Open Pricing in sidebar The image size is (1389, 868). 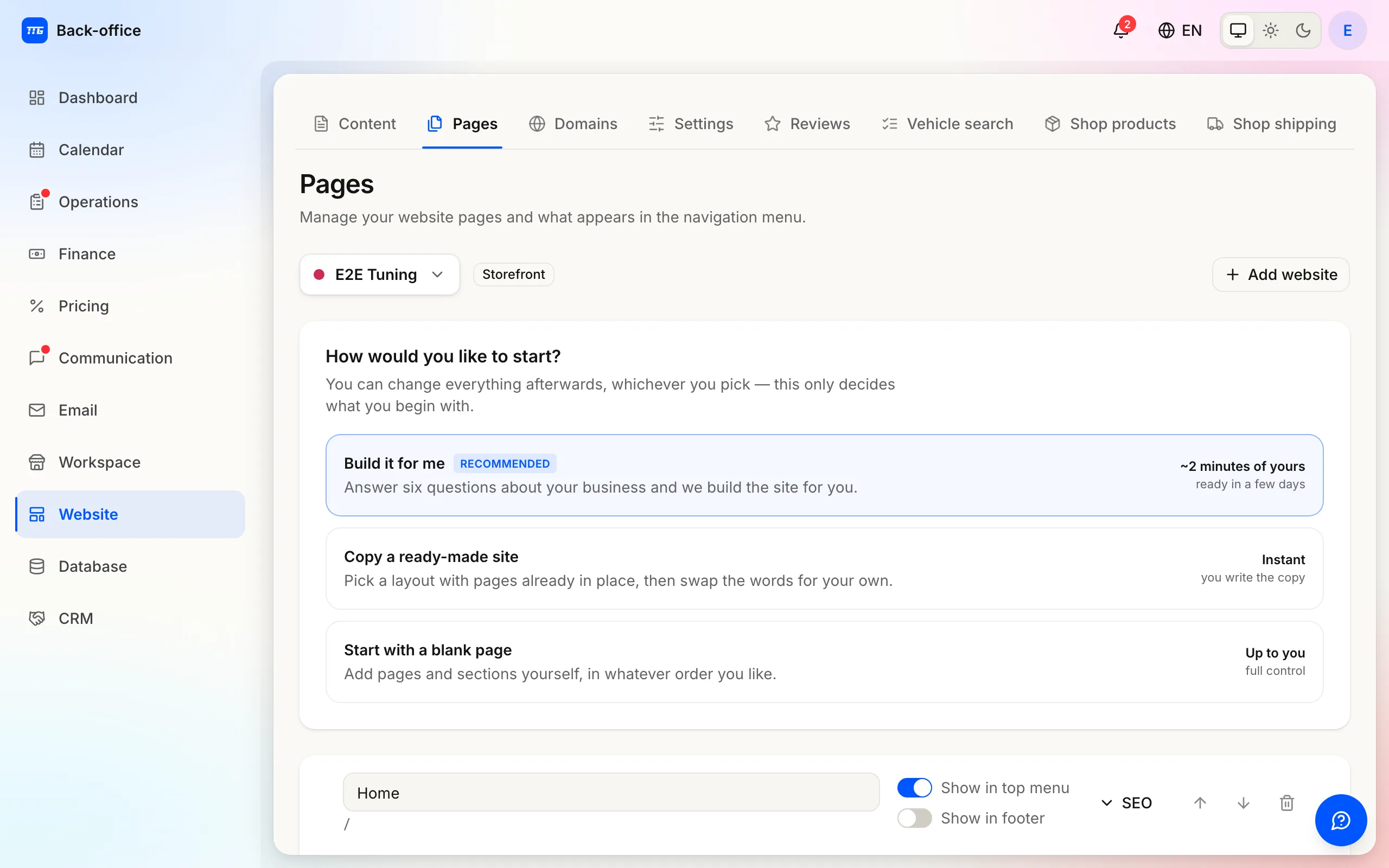130,306
